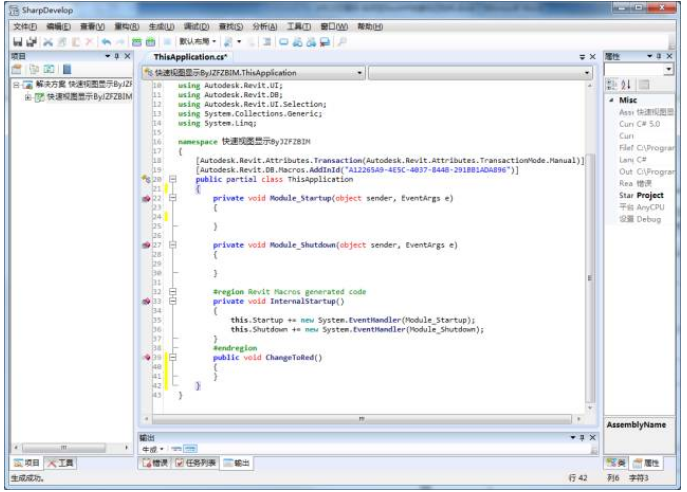The image size is (687, 492).
Task: Collapse the ThisApplication class fold marker
Action: click(173, 180)
